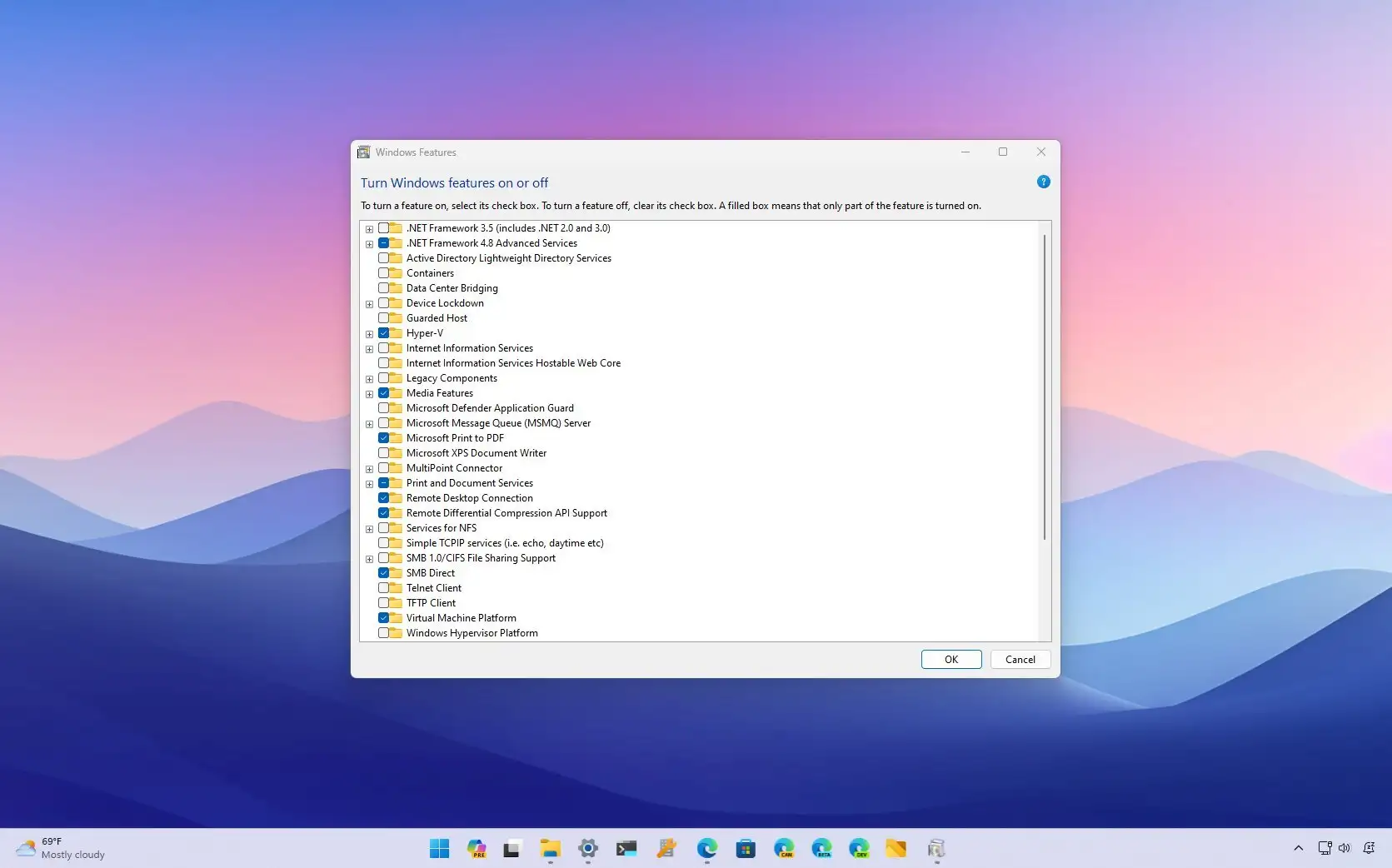Enable the .NET Framework 3.5 checkbox
Screen dimensions: 1392x868
click(x=384, y=227)
